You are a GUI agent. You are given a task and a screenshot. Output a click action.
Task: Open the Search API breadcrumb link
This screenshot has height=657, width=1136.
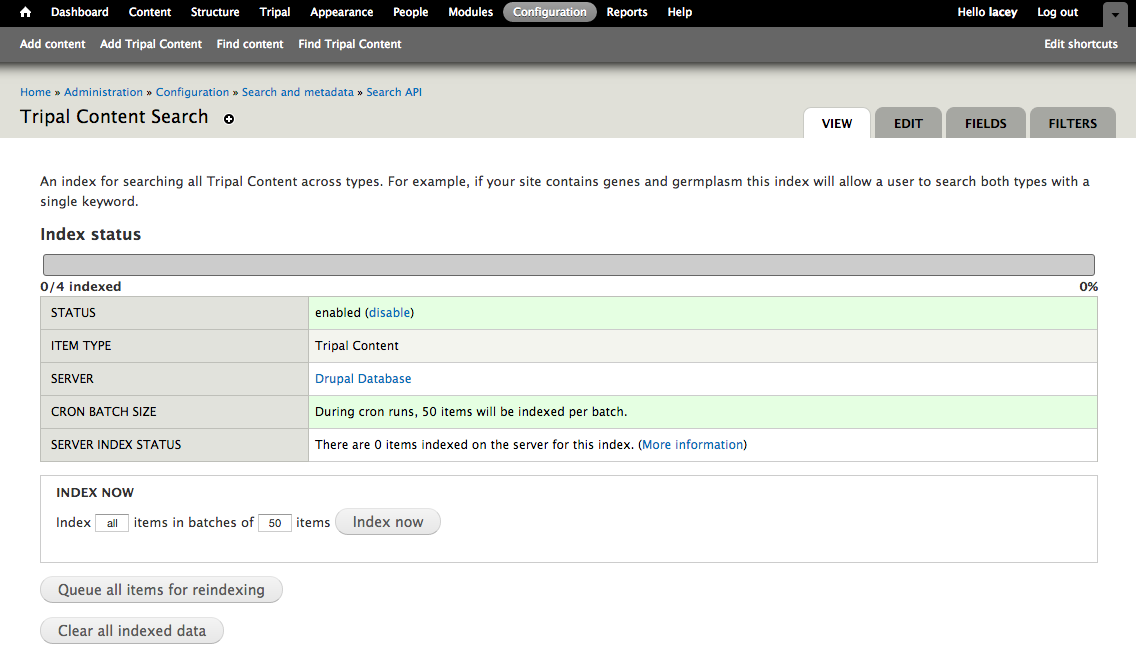click(x=394, y=92)
